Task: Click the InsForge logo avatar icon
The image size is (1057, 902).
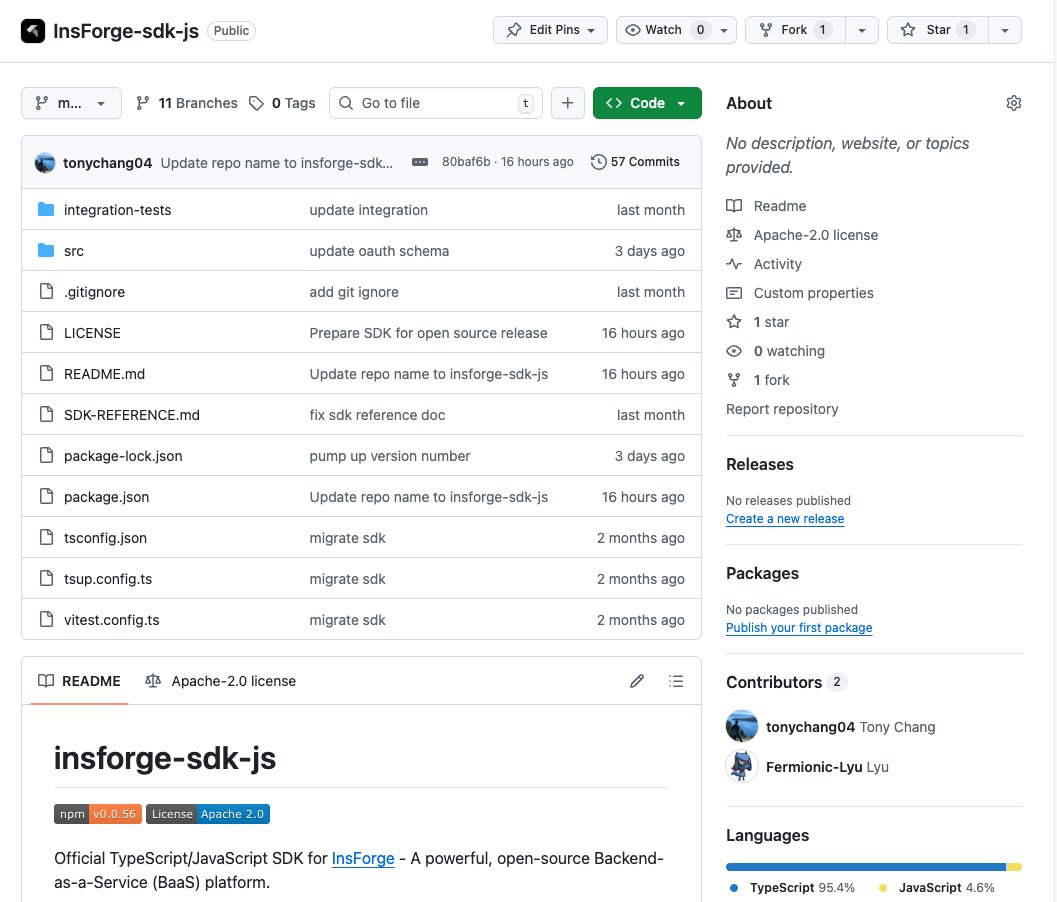Action: pos(32,30)
